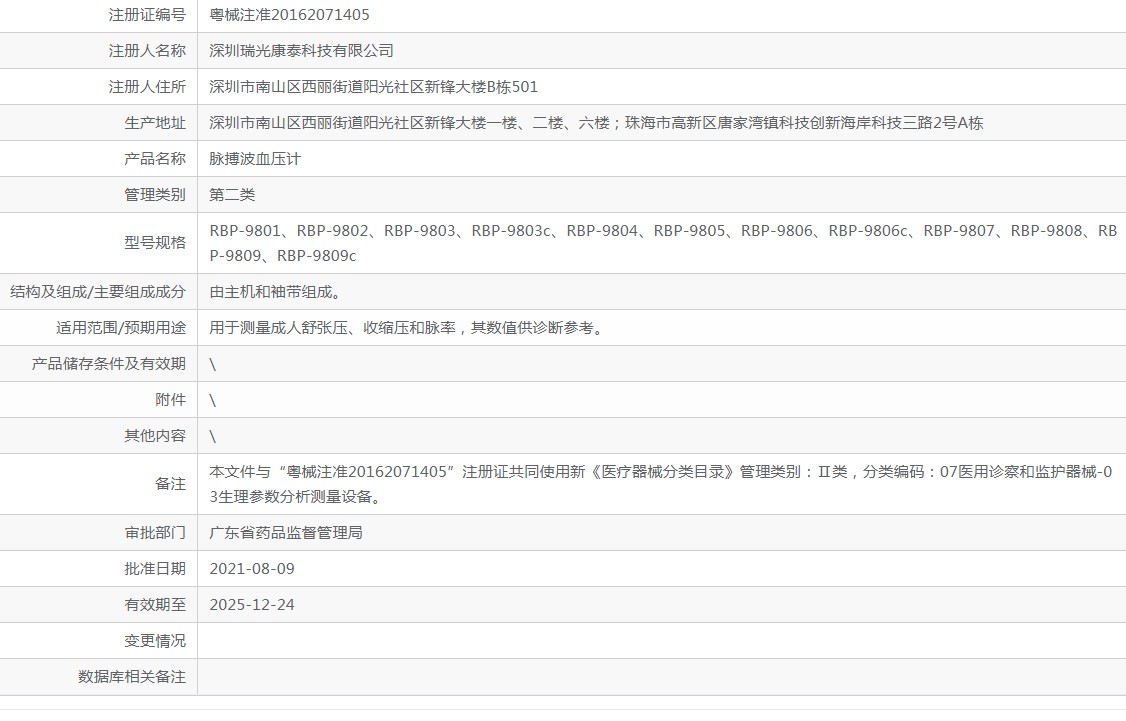Click intended use text 用于测量成人舒张压

click(409, 327)
